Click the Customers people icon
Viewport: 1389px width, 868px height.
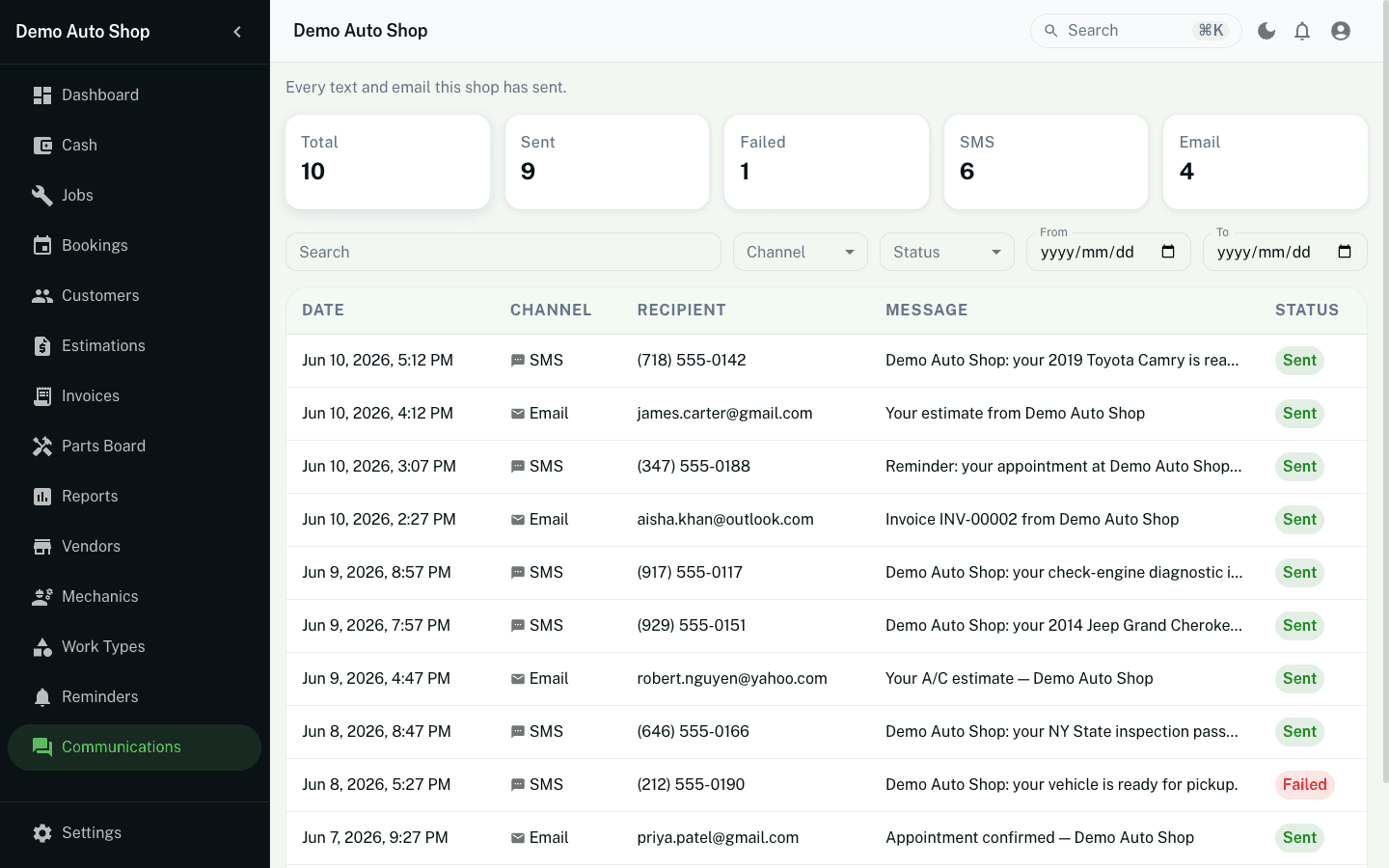pos(42,295)
